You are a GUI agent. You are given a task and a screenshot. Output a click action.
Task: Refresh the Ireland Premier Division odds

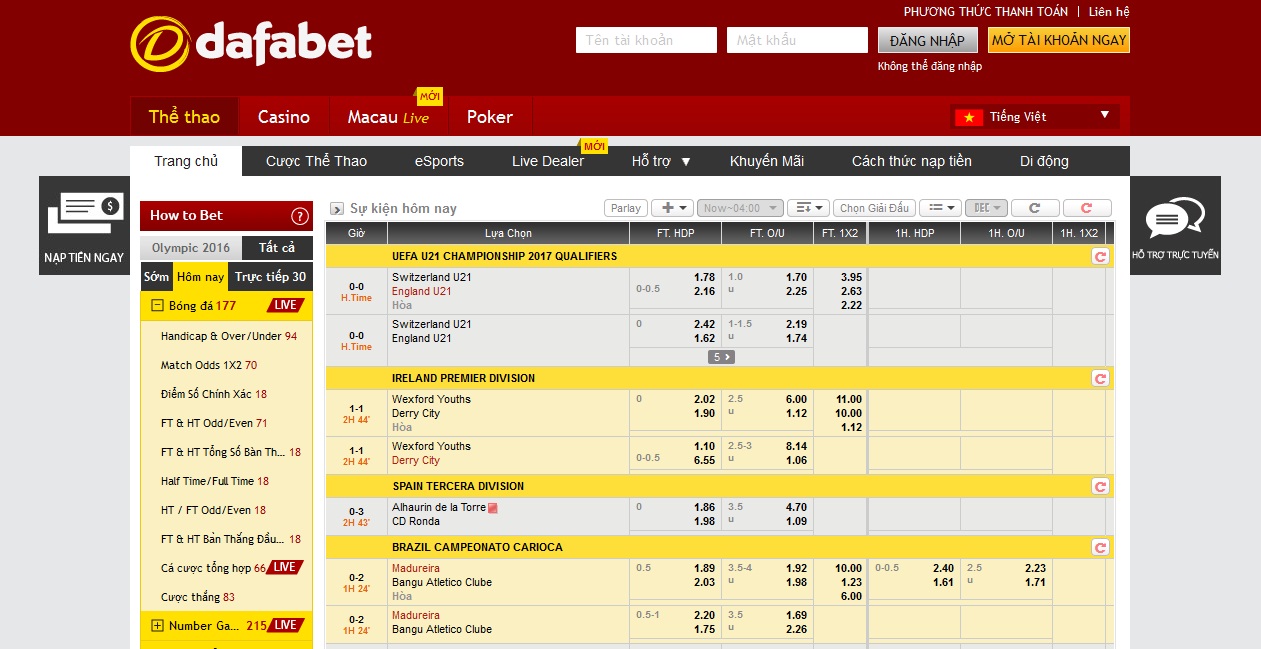pyautogui.click(x=1100, y=379)
